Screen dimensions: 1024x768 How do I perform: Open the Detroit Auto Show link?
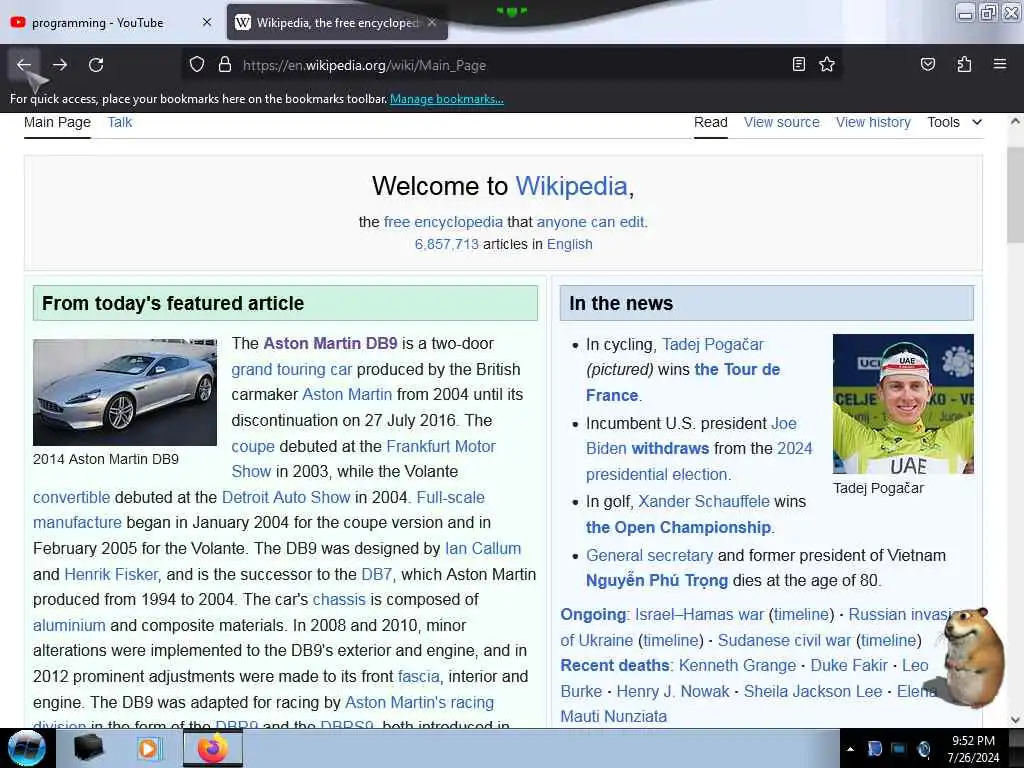point(286,498)
